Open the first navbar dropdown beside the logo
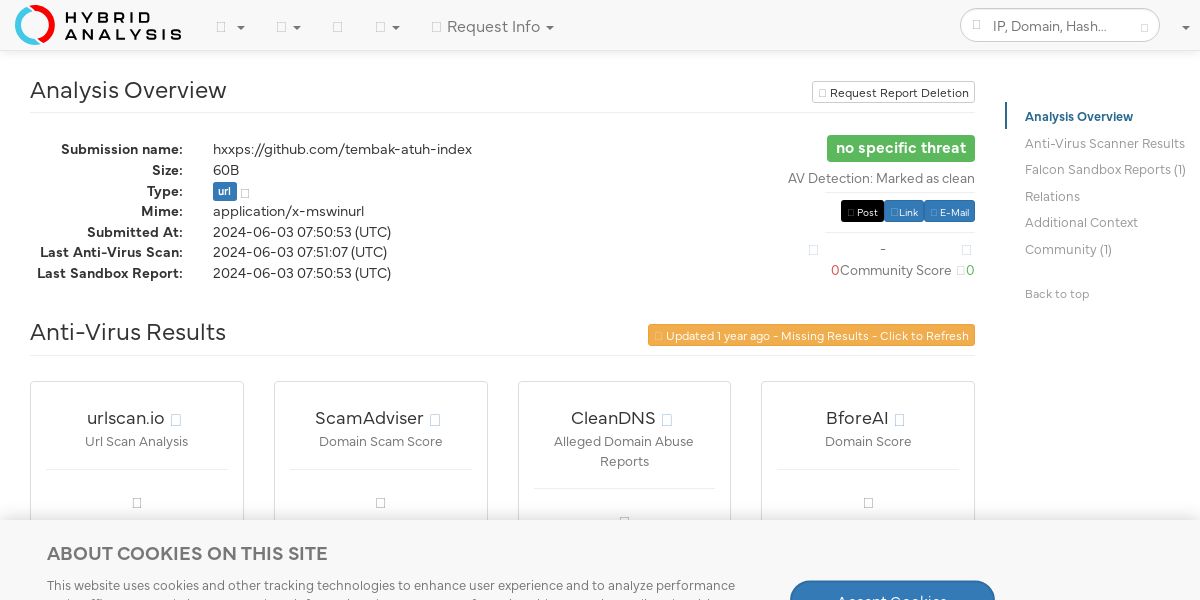 230,27
